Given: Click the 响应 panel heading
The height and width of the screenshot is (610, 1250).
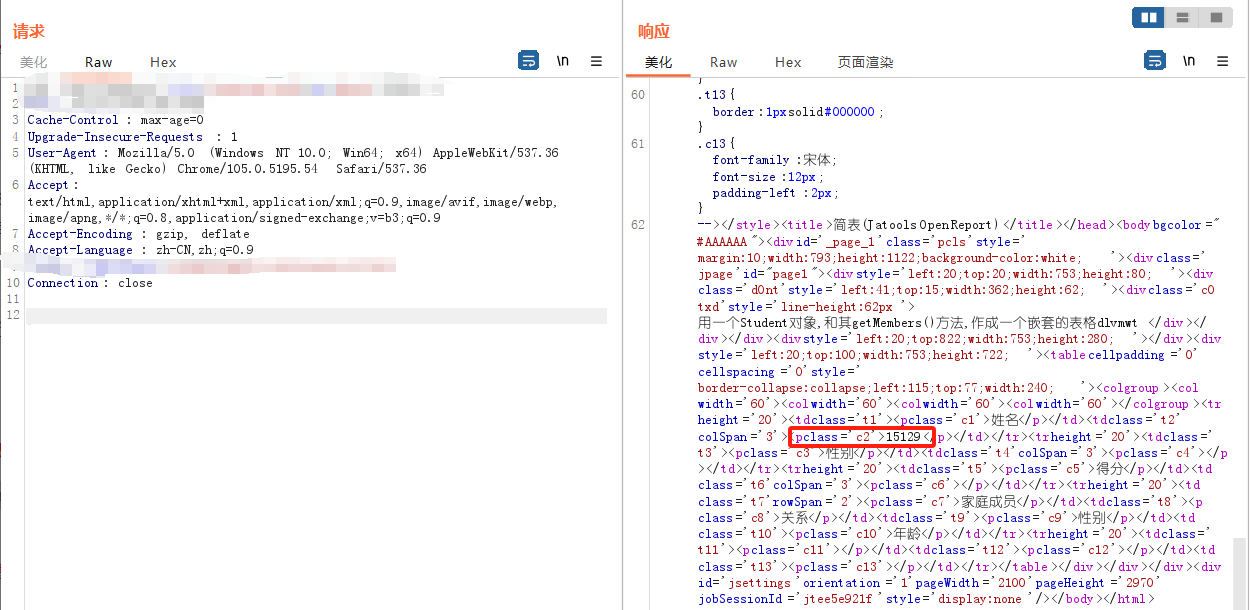Looking at the screenshot, I should point(654,32).
